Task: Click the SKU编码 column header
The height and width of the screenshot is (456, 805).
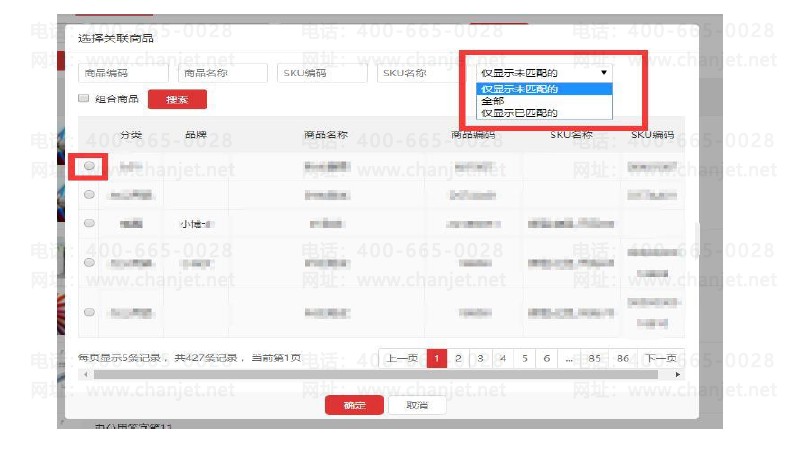Action: tap(653, 135)
